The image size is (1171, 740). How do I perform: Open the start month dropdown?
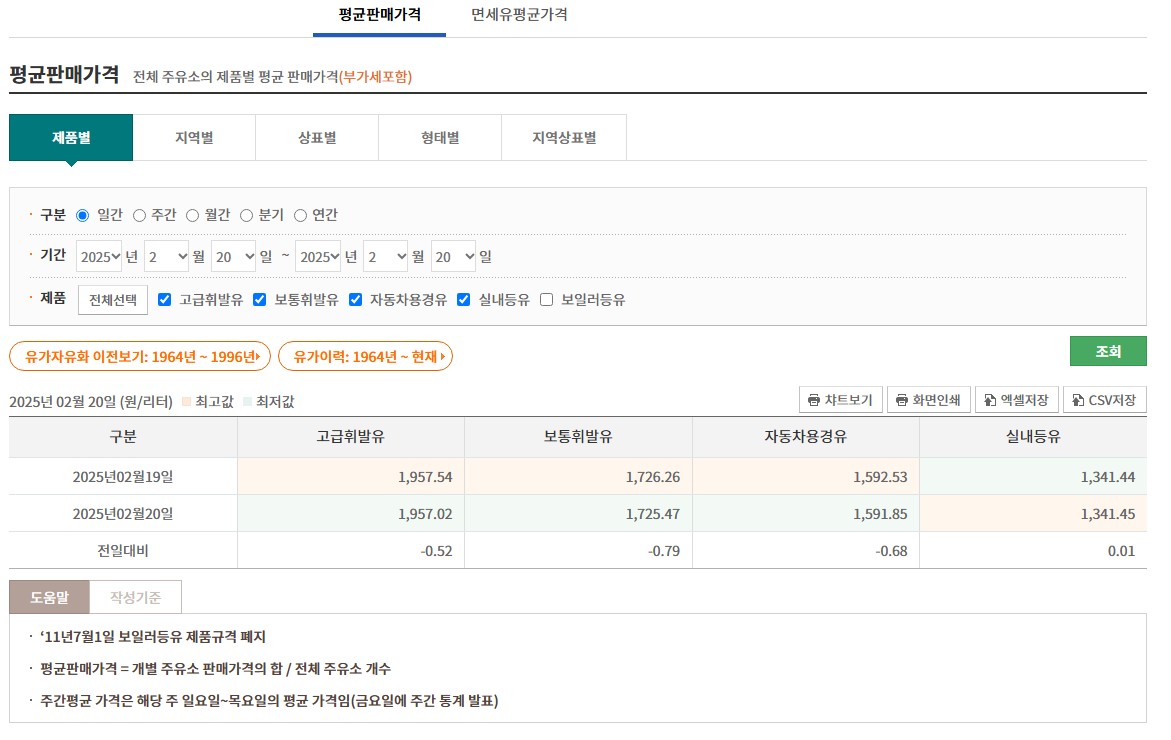167,256
